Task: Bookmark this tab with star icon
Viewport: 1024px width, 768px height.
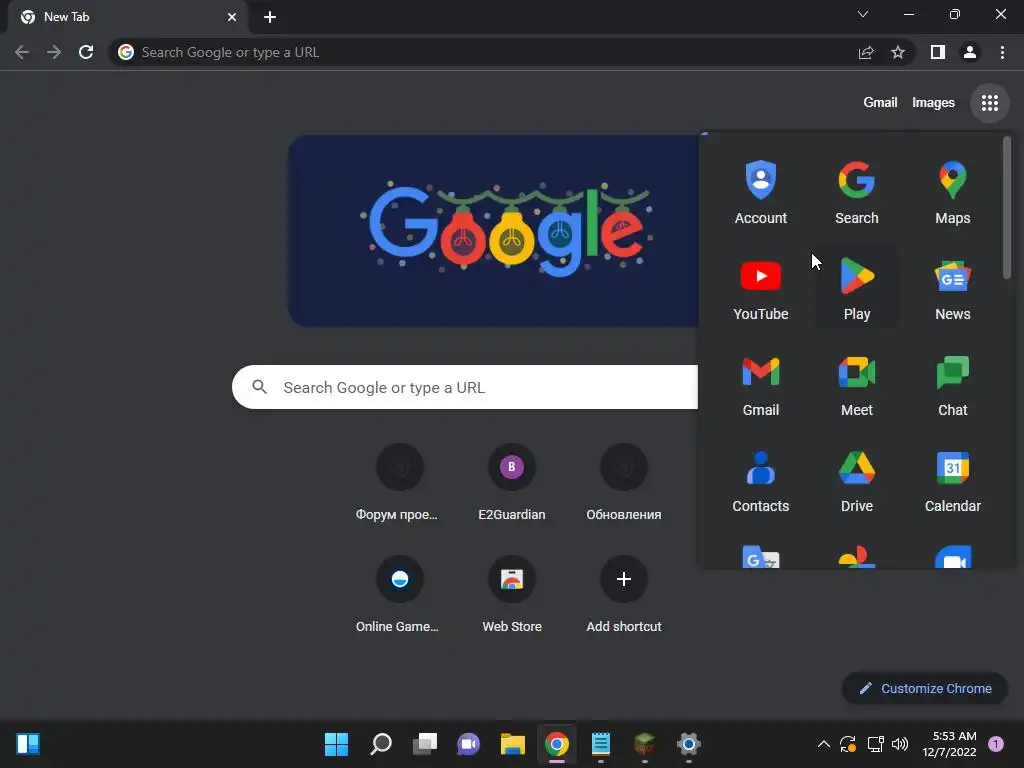Action: [898, 52]
